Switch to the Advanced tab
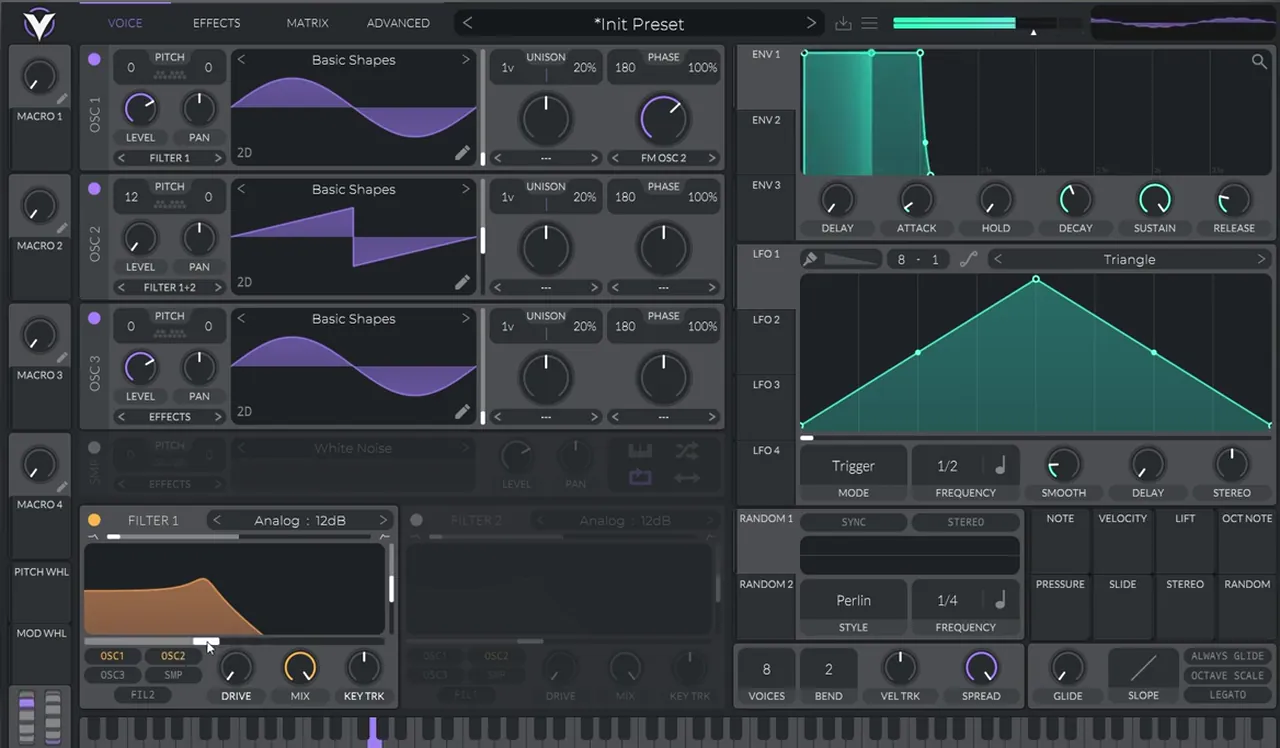 point(398,23)
